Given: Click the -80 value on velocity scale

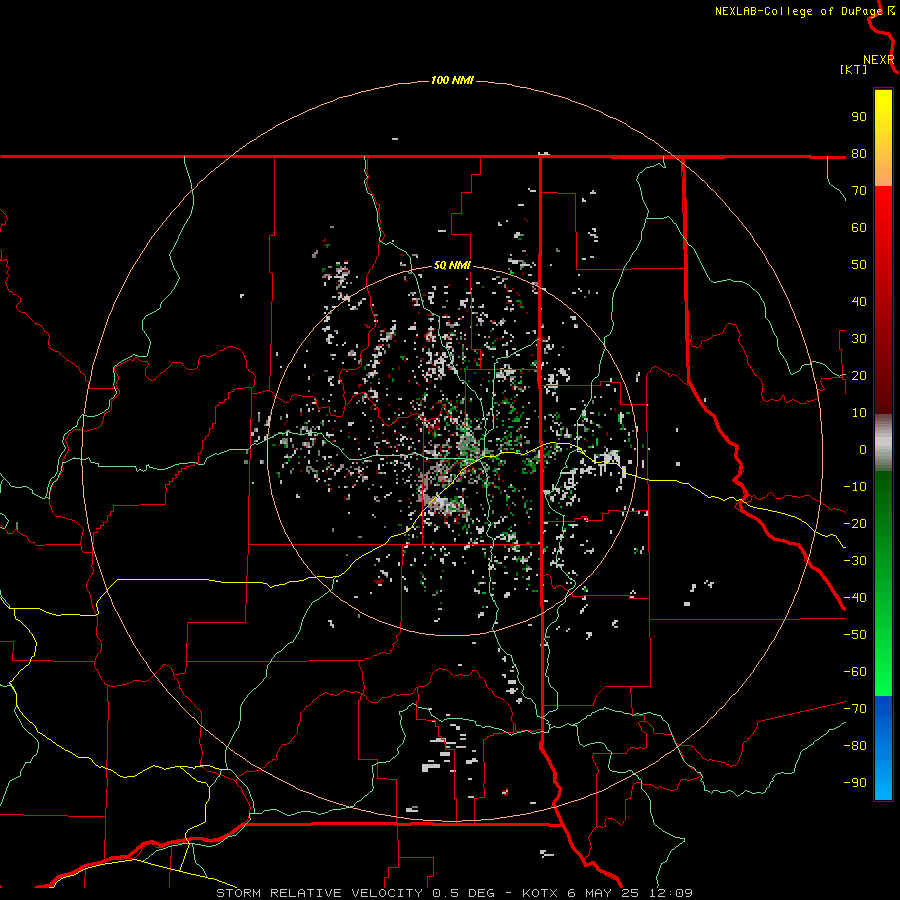Looking at the screenshot, I should tap(855, 746).
